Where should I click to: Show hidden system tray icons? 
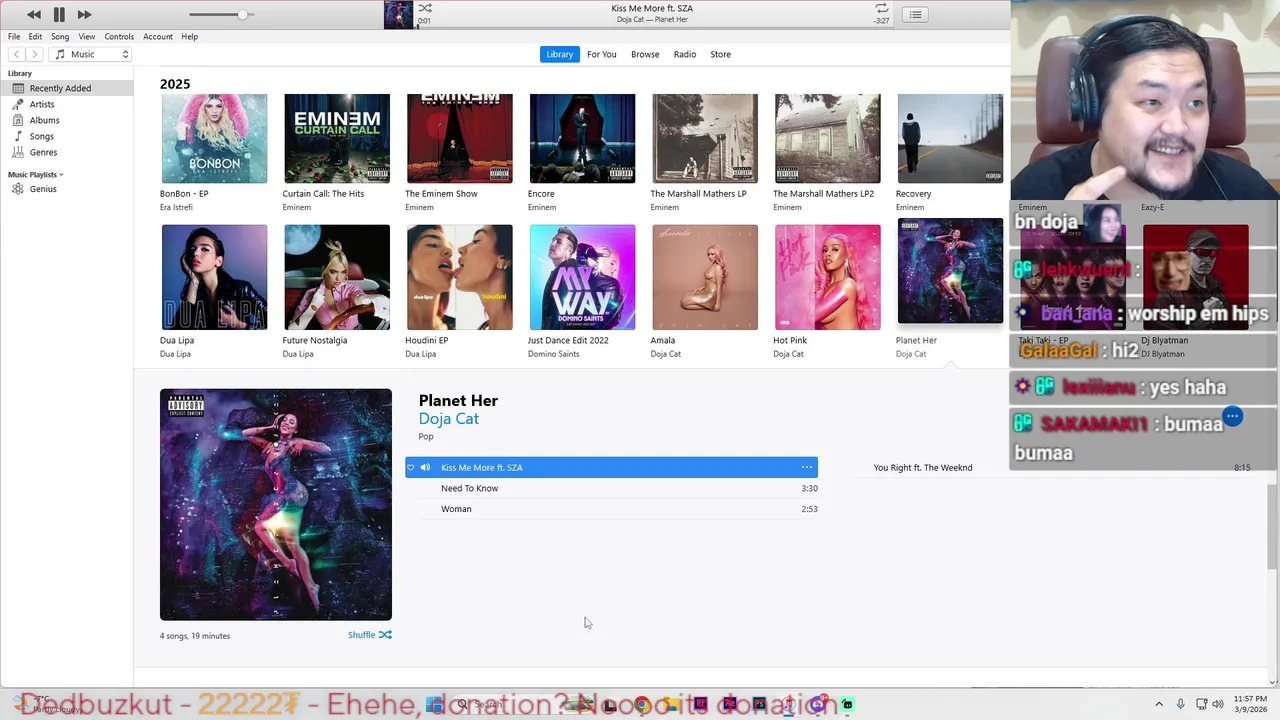coord(1159,704)
